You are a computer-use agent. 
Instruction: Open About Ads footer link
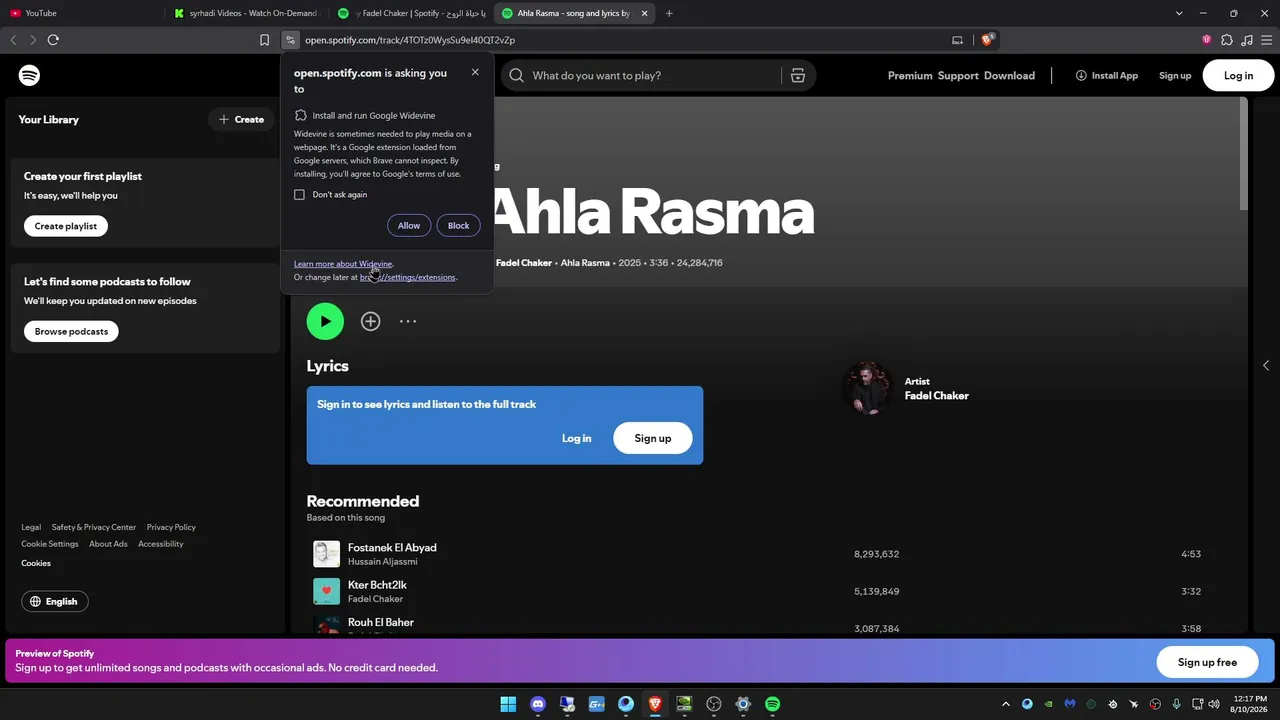coord(108,544)
